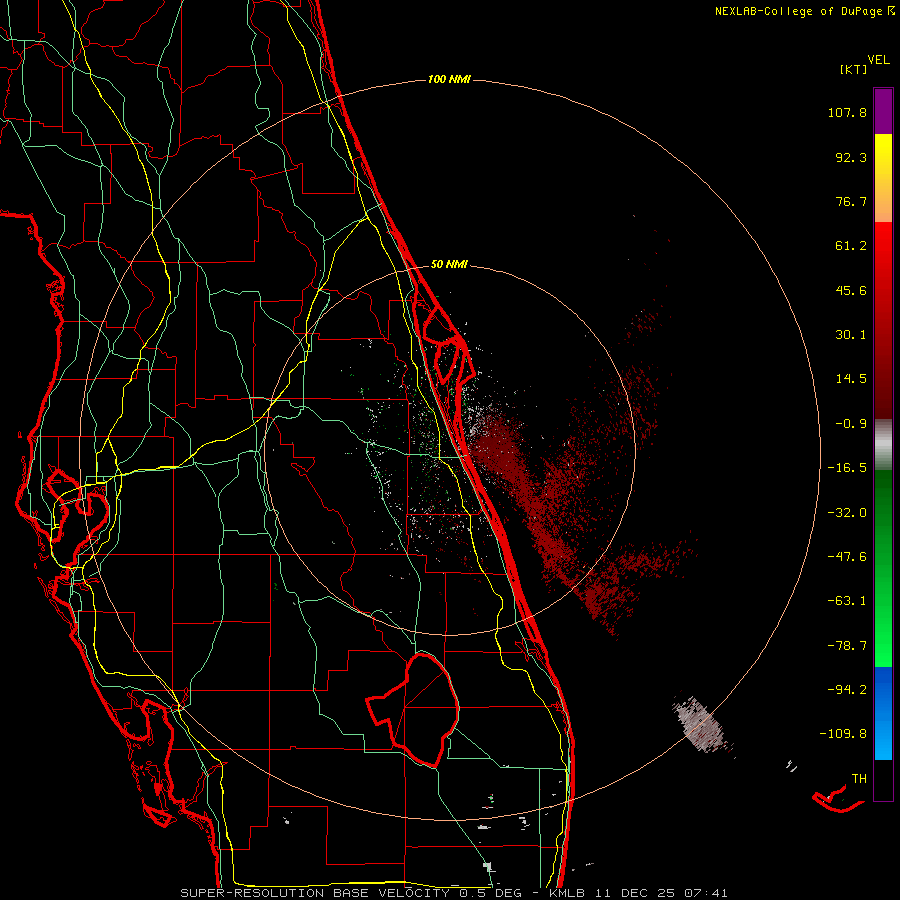Click the [KT] units label

(x=854, y=69)
